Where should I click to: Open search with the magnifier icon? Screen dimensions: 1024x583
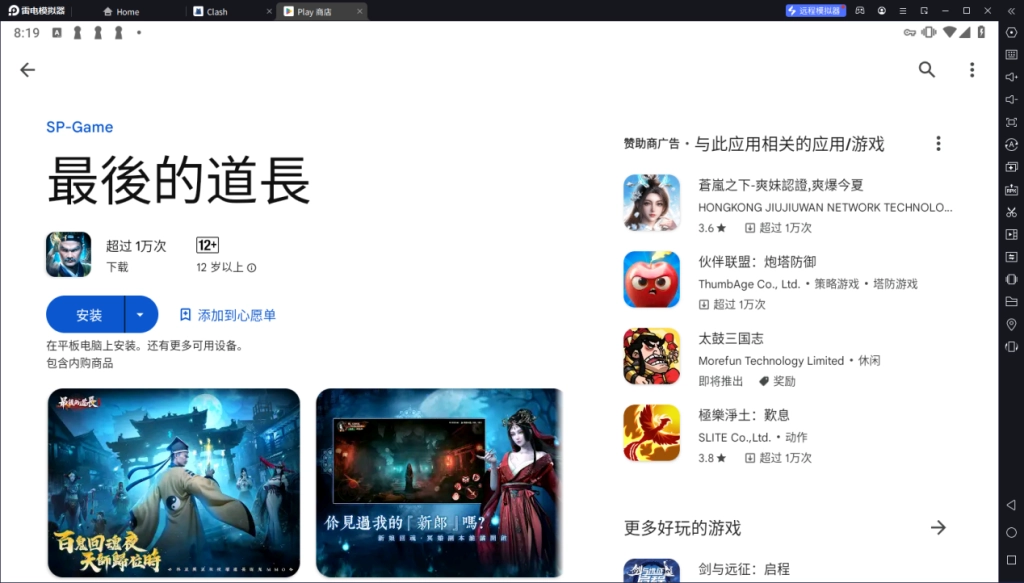927,70
